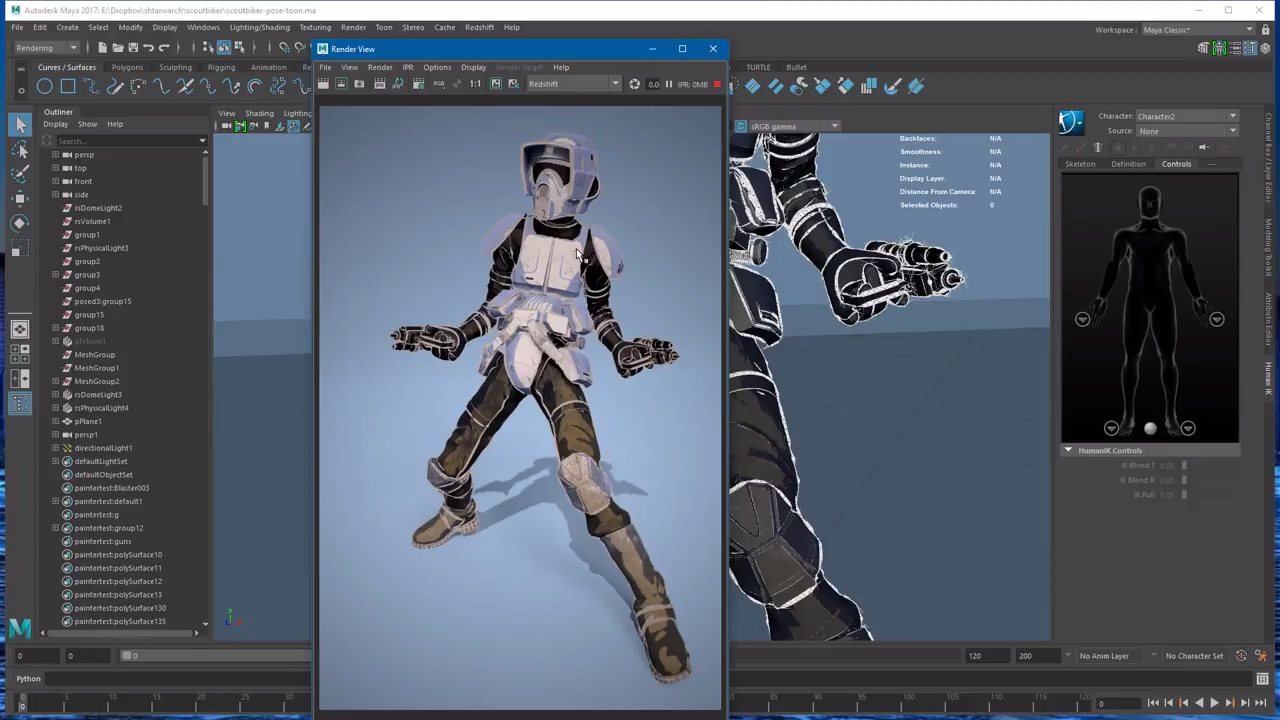1280x720 pixels.
Task: Open Redshift renderer dropdown in Render View
Action: coord(573,84)
